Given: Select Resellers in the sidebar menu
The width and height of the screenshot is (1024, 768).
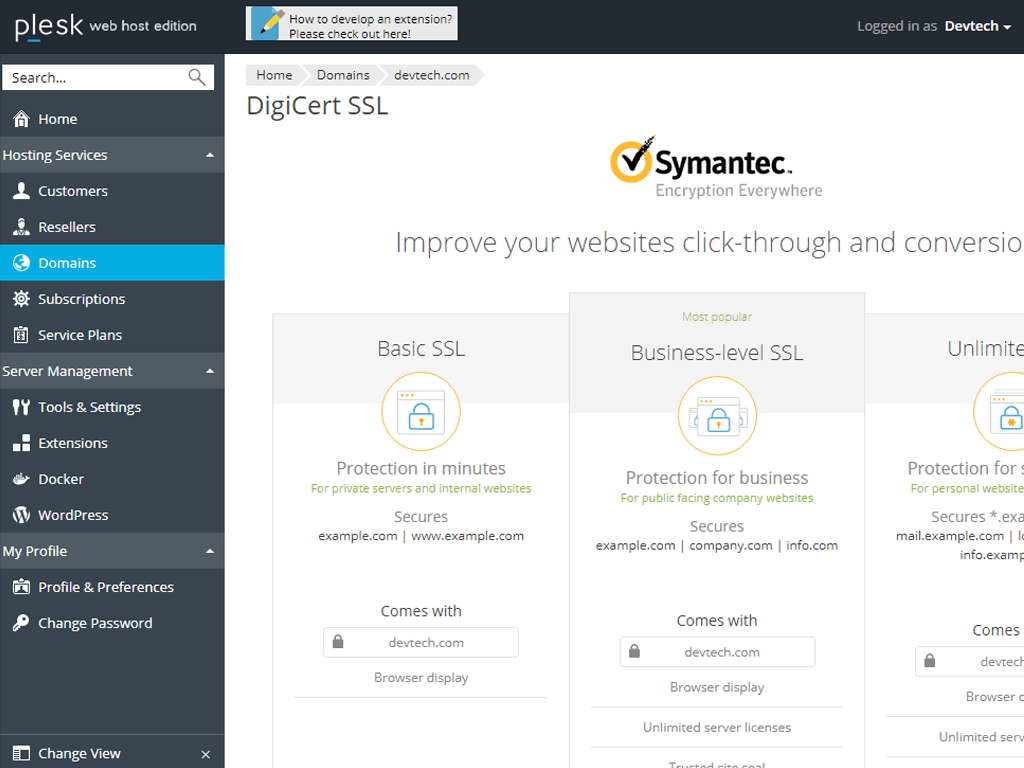Looking at the screenshot, I should point(67,227).
